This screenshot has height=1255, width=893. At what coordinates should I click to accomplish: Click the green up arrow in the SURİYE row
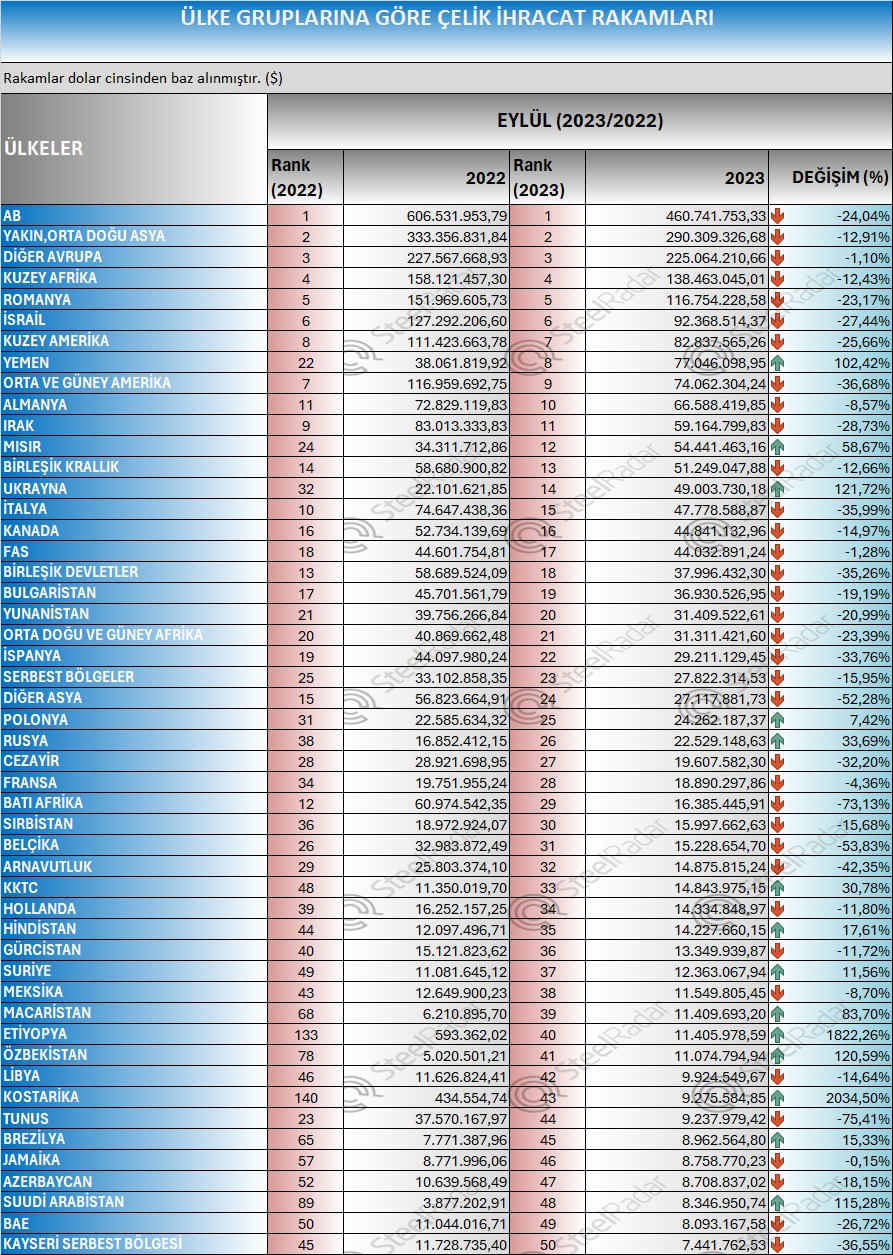tap(778, 971)
